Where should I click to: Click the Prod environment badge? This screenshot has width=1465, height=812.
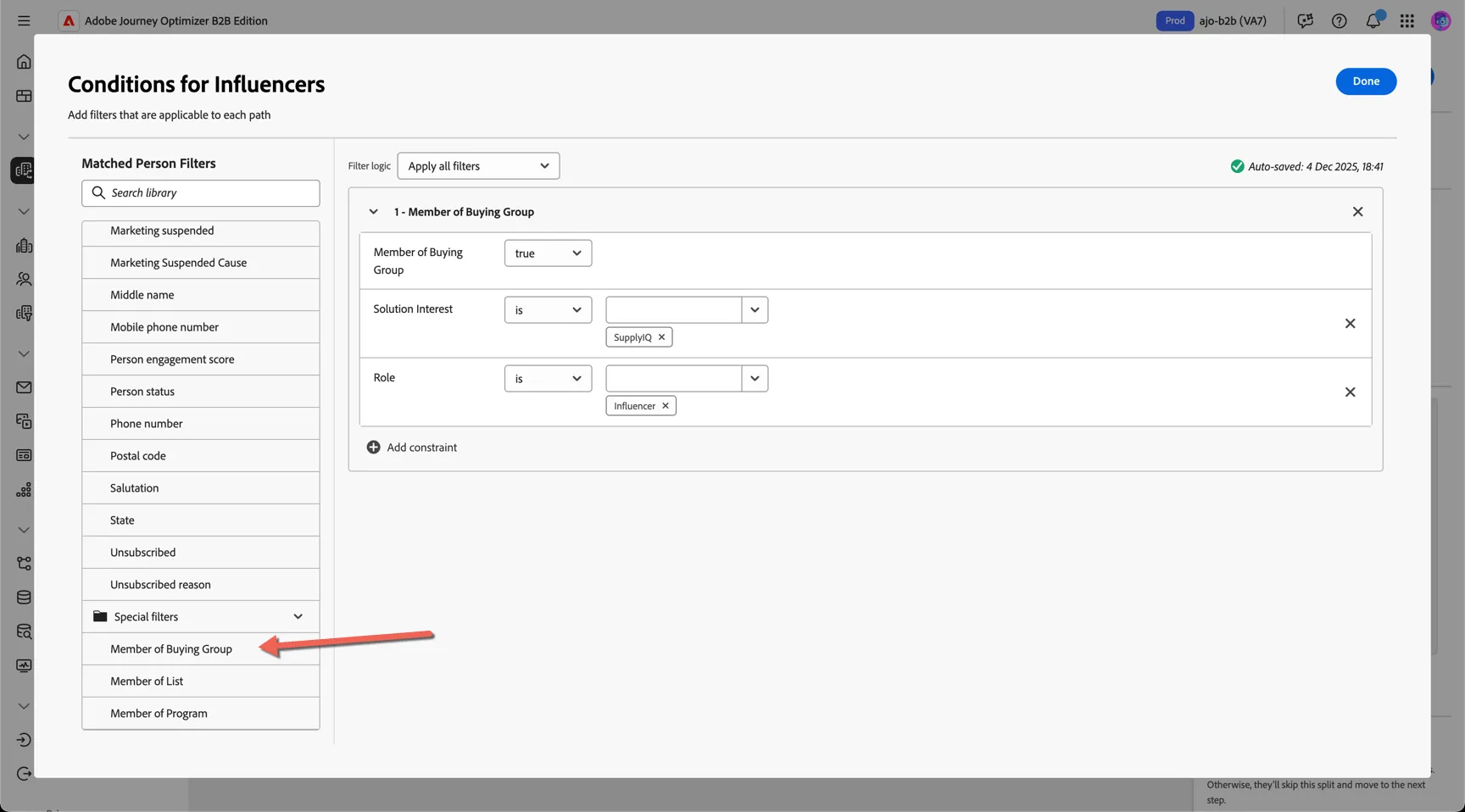click(x=1175, y=20)
